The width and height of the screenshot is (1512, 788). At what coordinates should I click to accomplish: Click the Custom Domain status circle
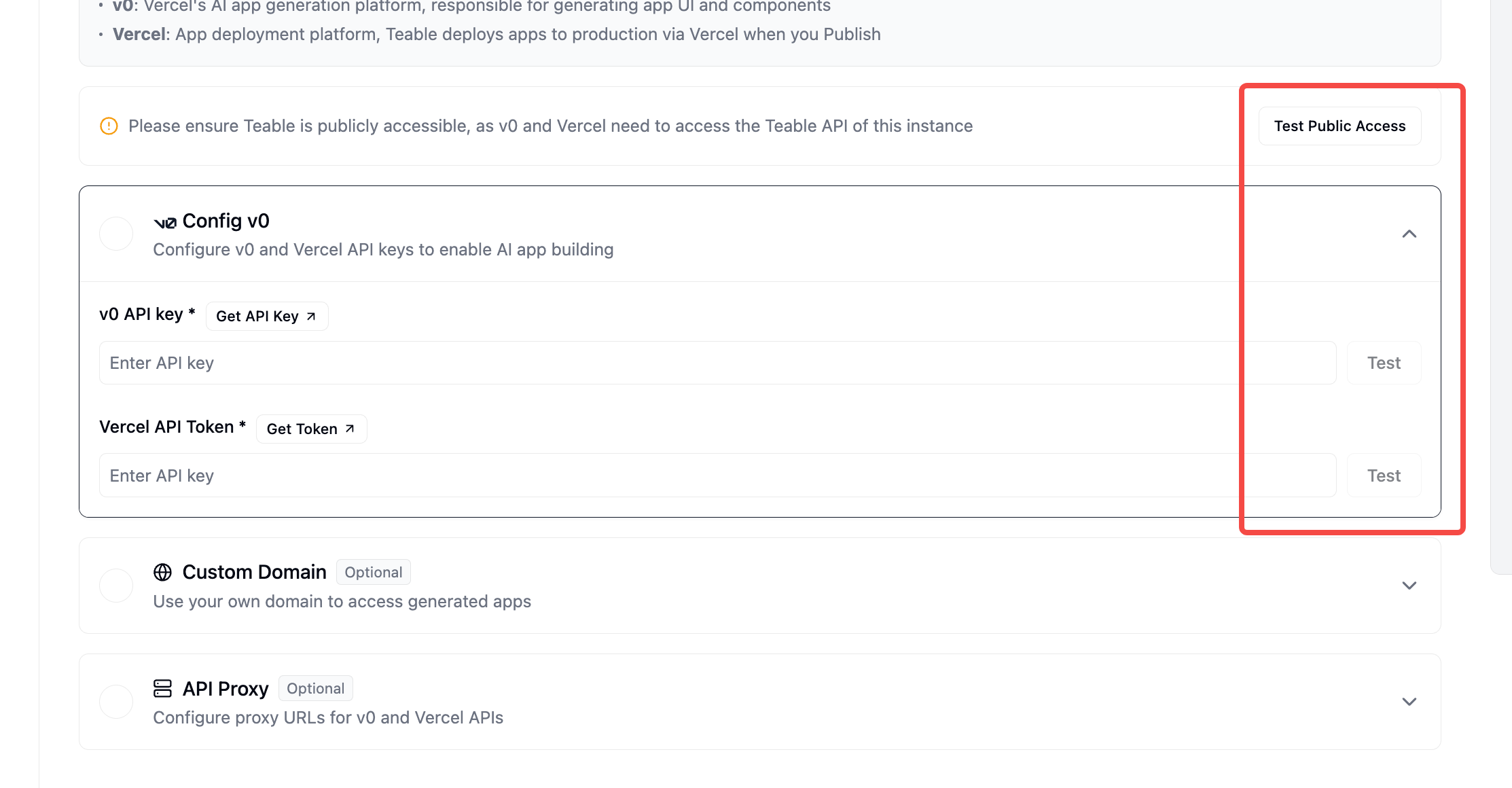pos(116,586)
